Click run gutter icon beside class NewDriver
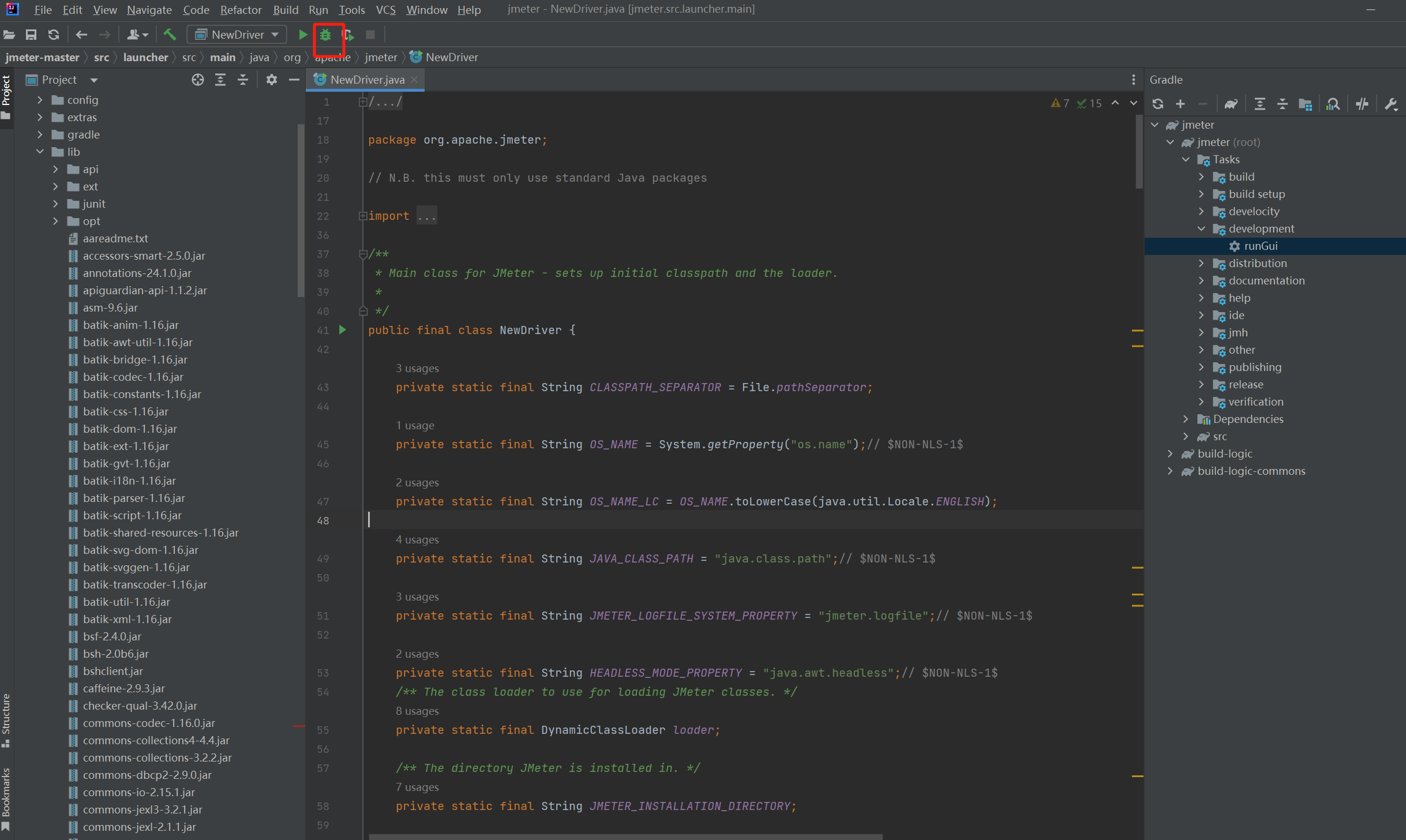The width and height of the screenshot is (1406, 840). tap(343, 330)
